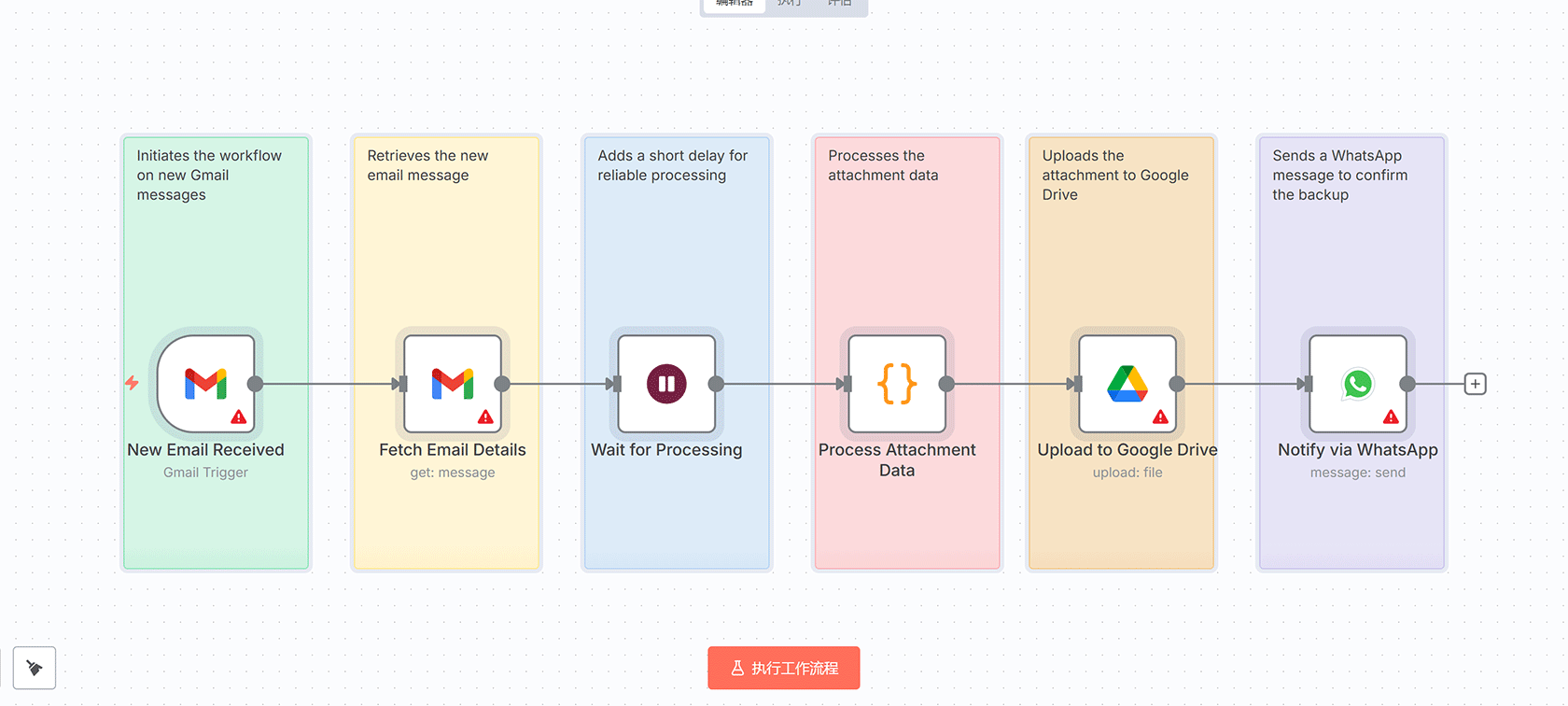Switch to the 执行 tab

[790, 4]
